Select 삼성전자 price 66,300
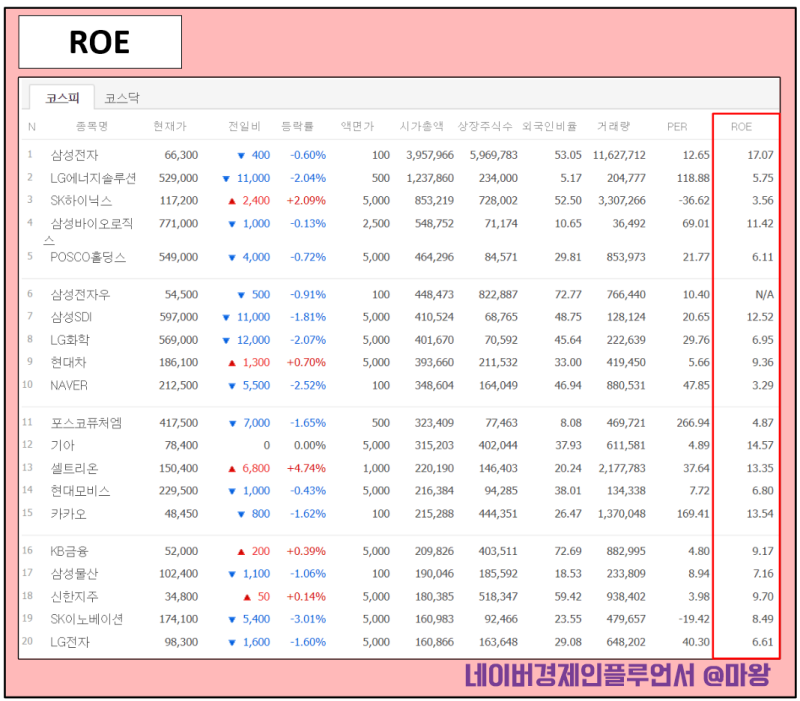Screen dimensions: 800x701 tap(181, 155)
